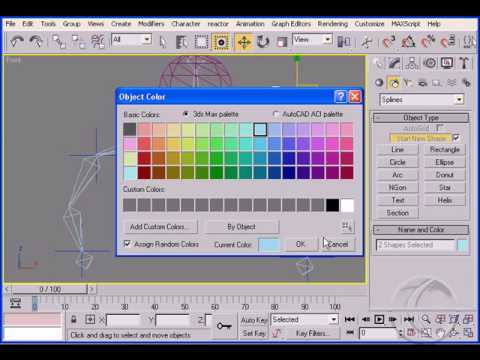Click the Line shape button
Image resolution: width=480 pixels, height=360 pixels.
(x=397, y=150)
